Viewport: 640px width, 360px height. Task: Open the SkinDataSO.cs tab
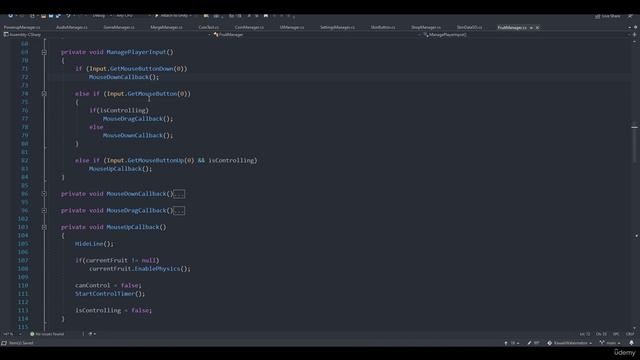click(469, 27)
